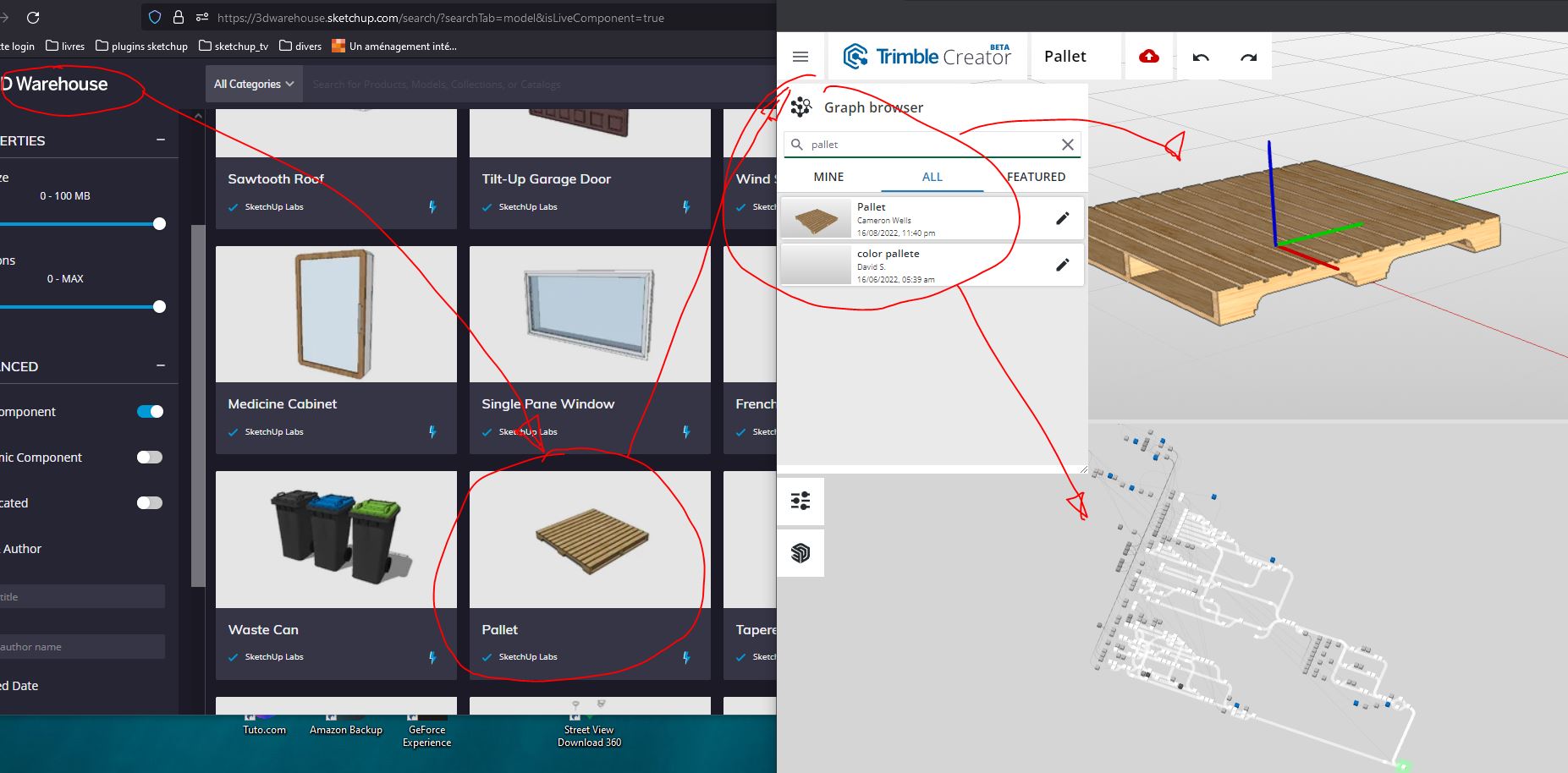Image resolution: width=1568 pixels, height=773 pixels.
Task: Select the Pallet graph row thumbnail
Action: coord(816,218)
